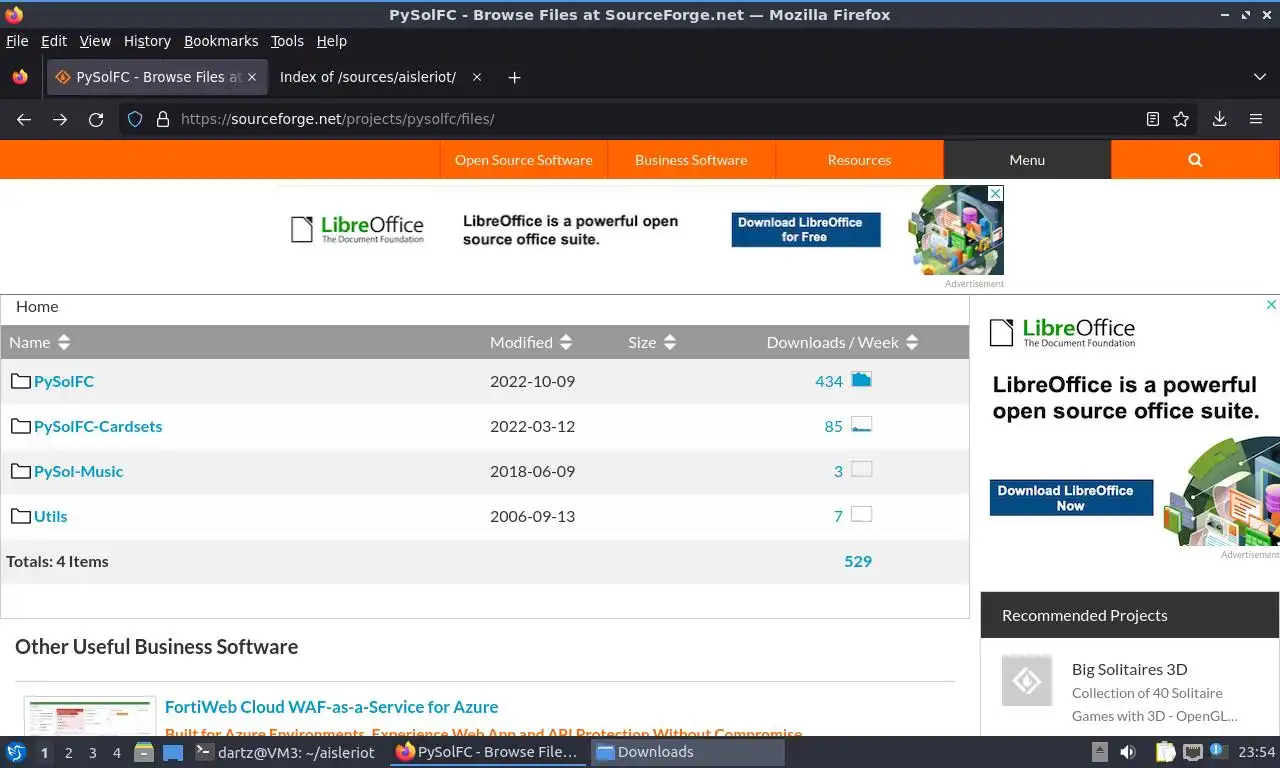Expand the SourceForge Menu dropdown

(x=1027, y=160)
